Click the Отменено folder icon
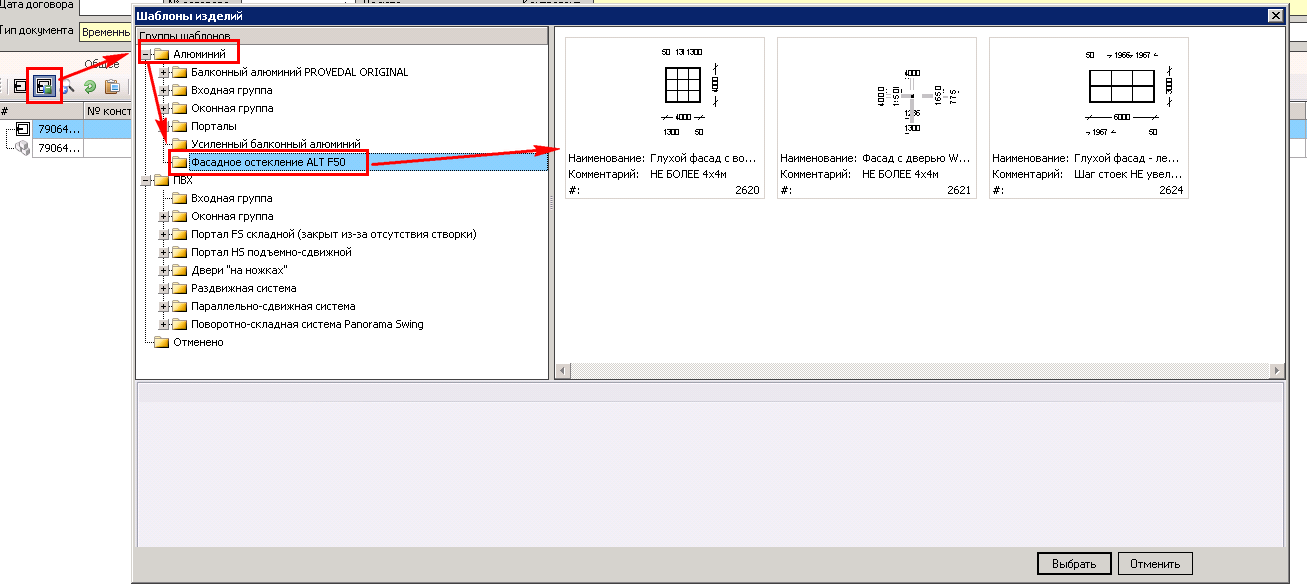1307x587 pixels. [161, 342]
